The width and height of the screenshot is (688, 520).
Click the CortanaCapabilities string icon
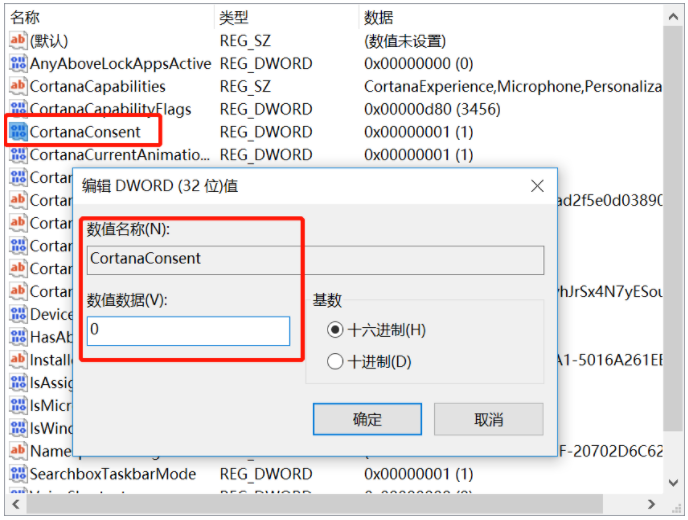click(18, 86)
